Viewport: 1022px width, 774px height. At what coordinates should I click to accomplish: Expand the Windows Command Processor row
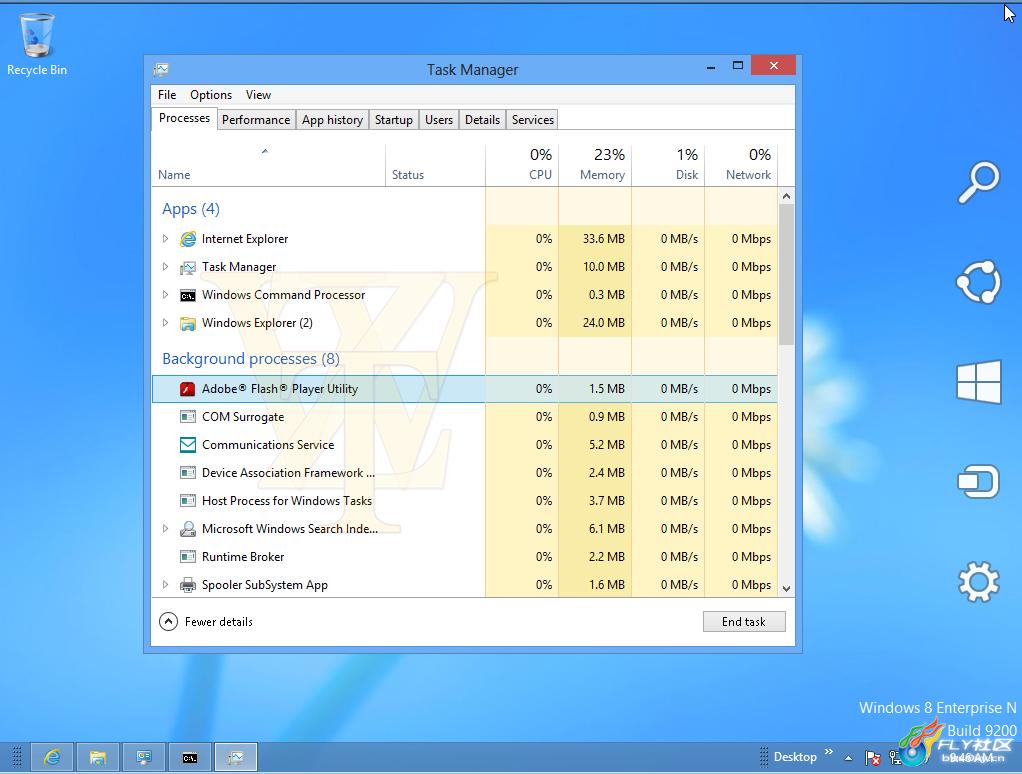[x=166, y=295]
